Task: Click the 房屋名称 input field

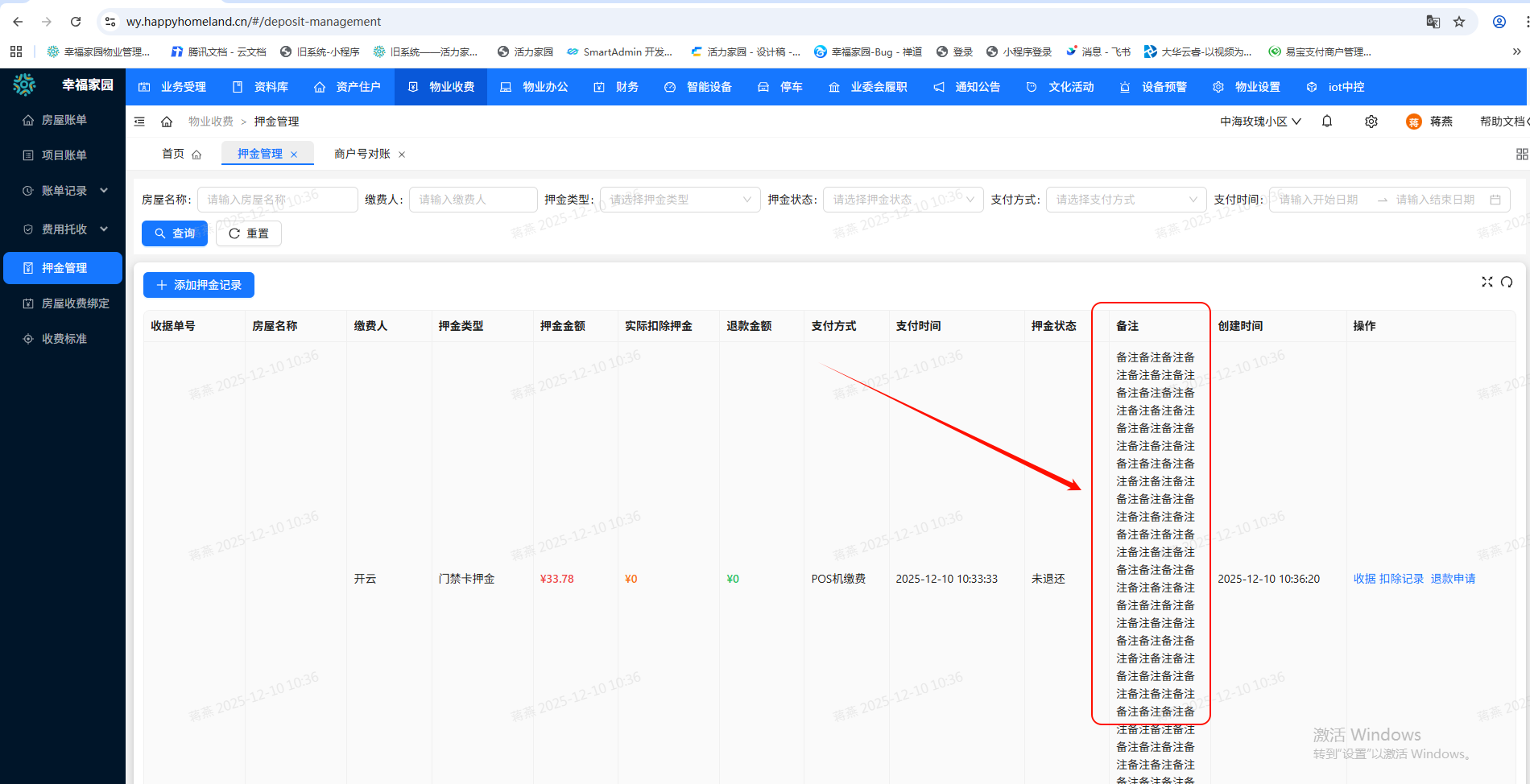Action: (277, 200)
